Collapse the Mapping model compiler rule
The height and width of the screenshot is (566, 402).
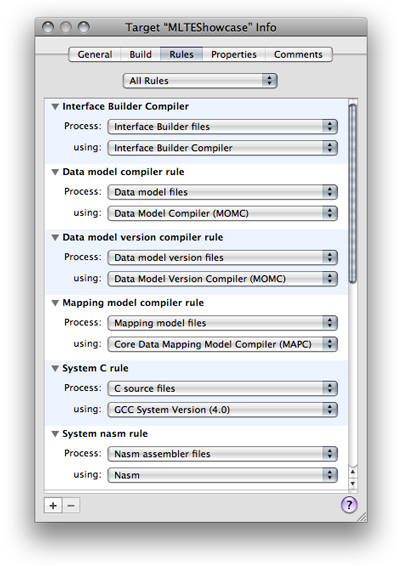pos(55,303)
